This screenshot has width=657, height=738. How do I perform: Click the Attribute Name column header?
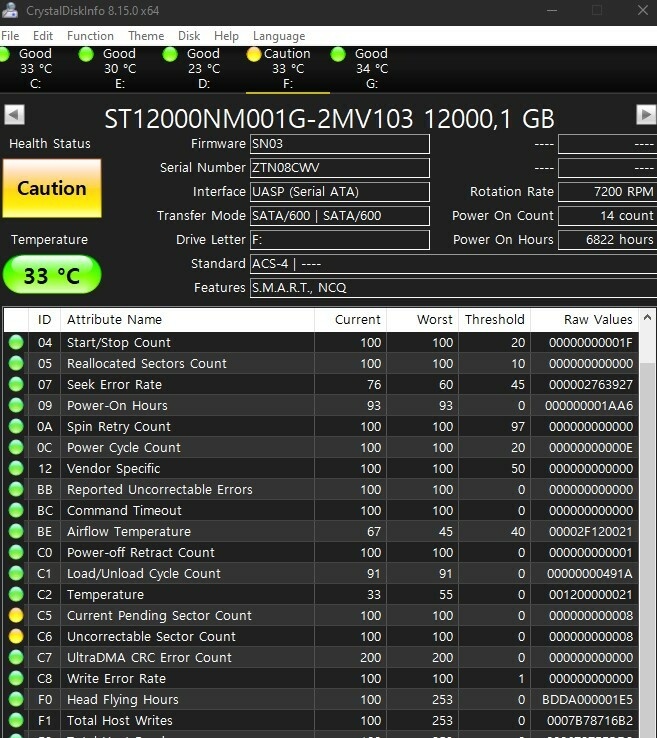point(187,320)
